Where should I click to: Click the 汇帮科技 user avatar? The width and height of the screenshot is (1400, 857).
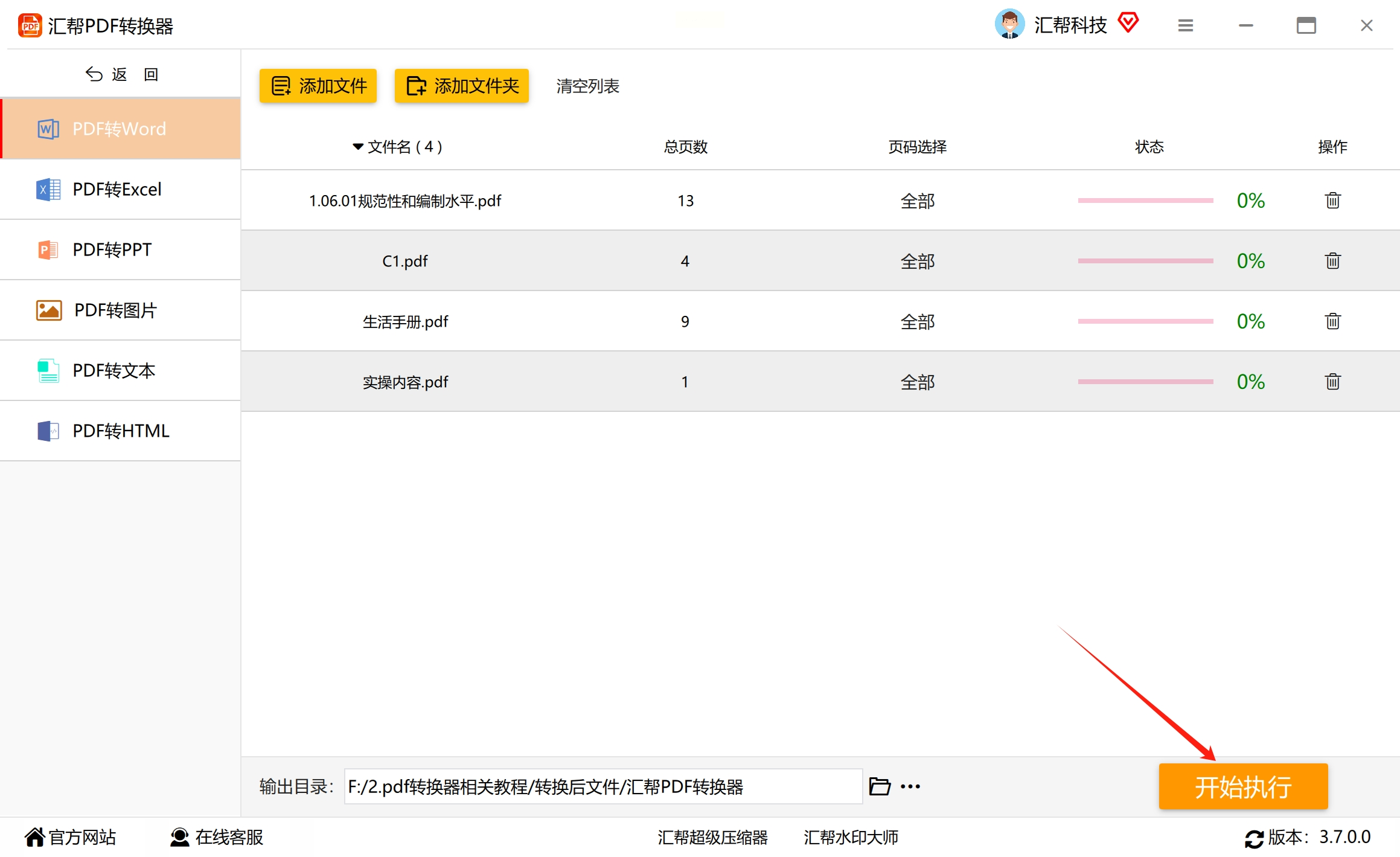point(1009,24)
